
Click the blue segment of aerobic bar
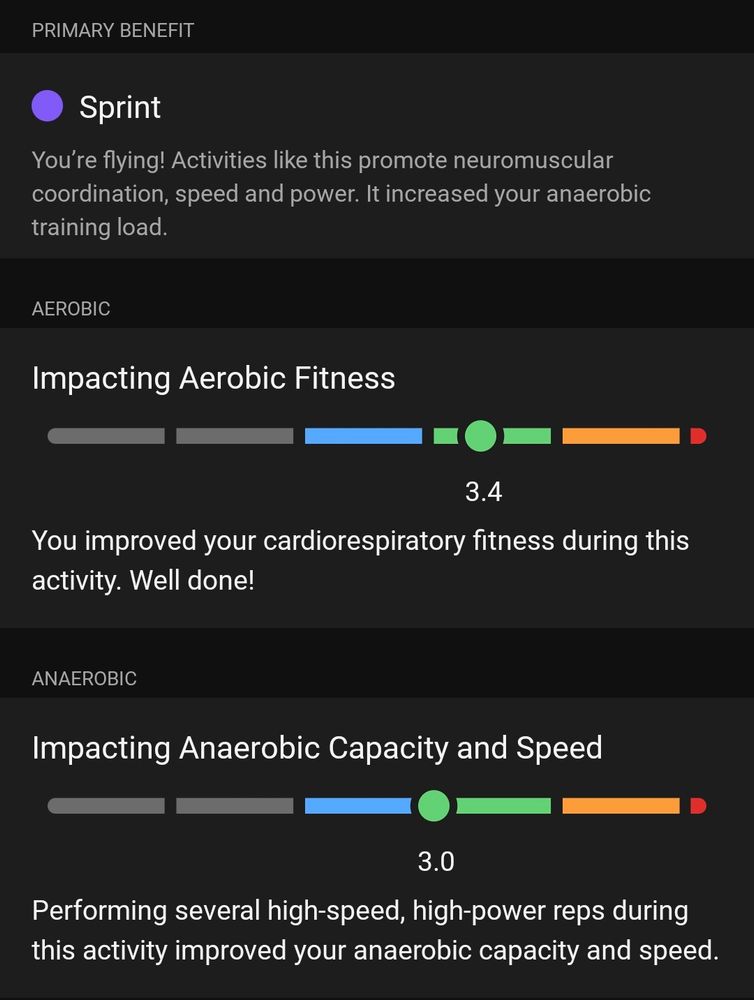[x=364, y=436]
